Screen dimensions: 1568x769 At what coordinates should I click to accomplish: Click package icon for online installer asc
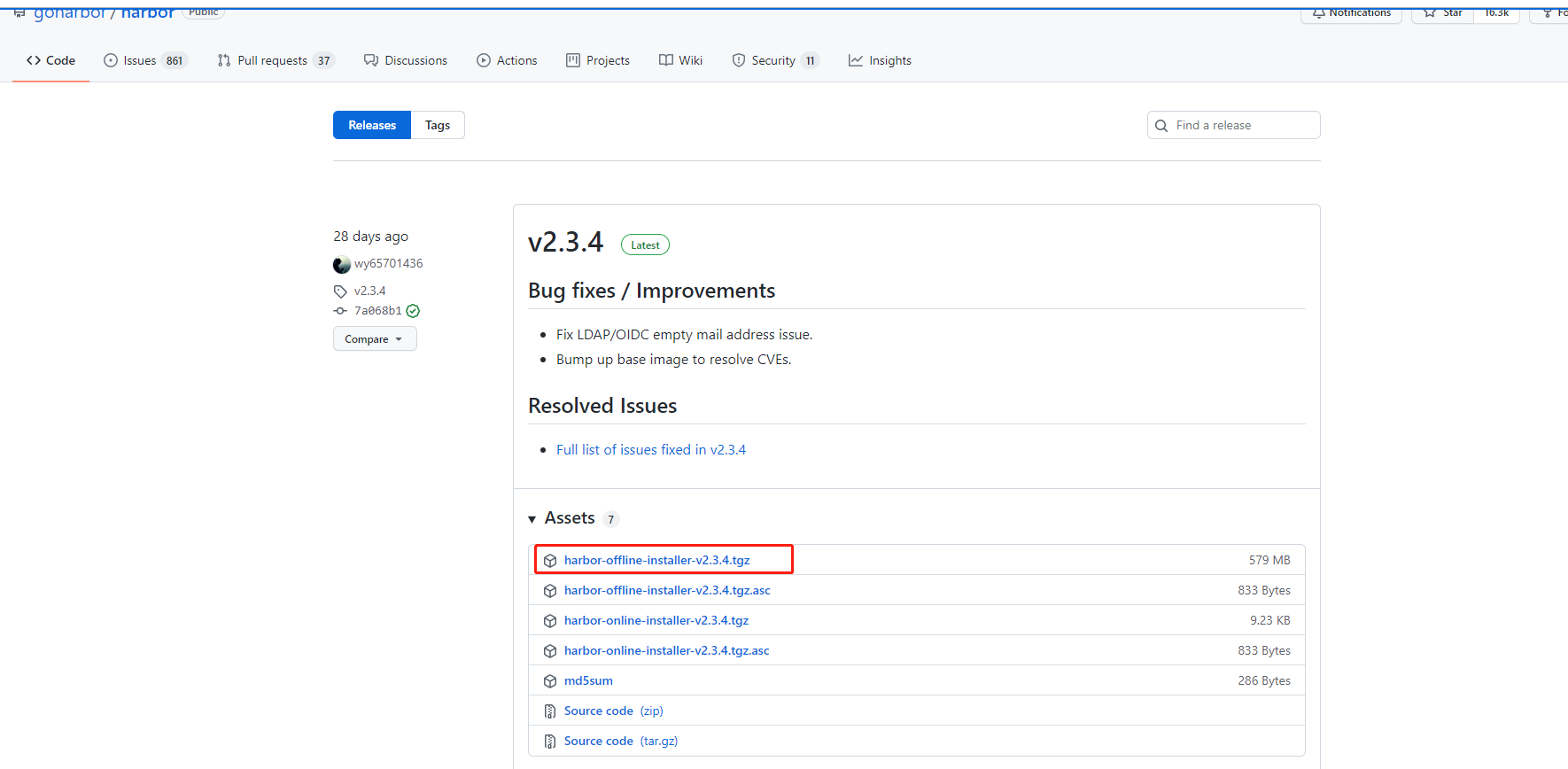(x=550, y=651)
